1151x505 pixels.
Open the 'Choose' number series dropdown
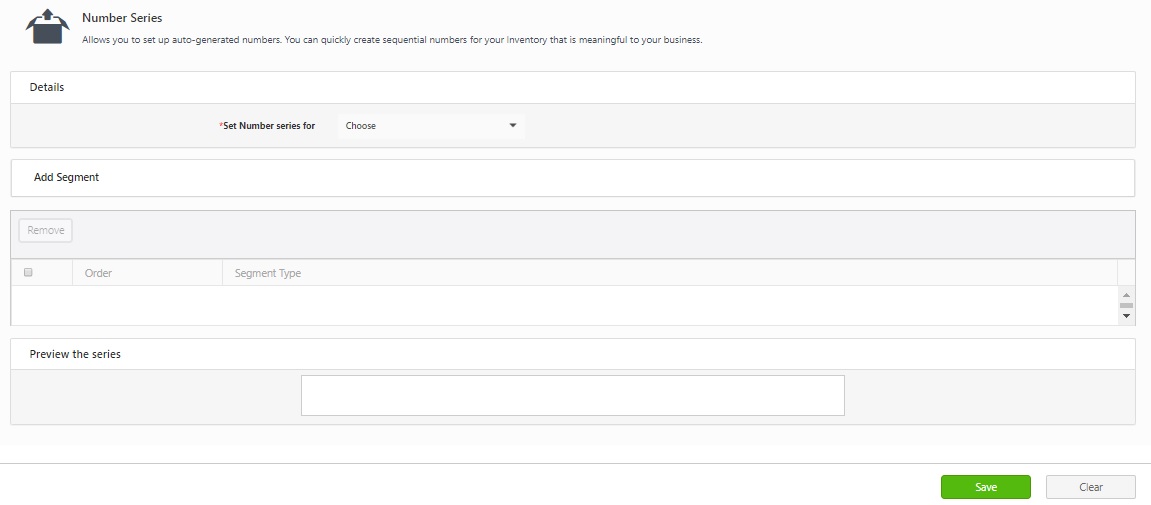(430, 126)
